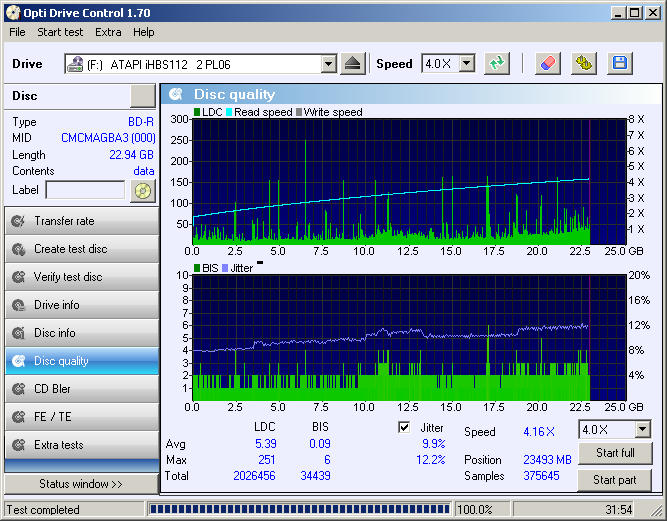Click the disc icon beside Label field
This screenshot has height=521, width=667.
coord(143,191)
